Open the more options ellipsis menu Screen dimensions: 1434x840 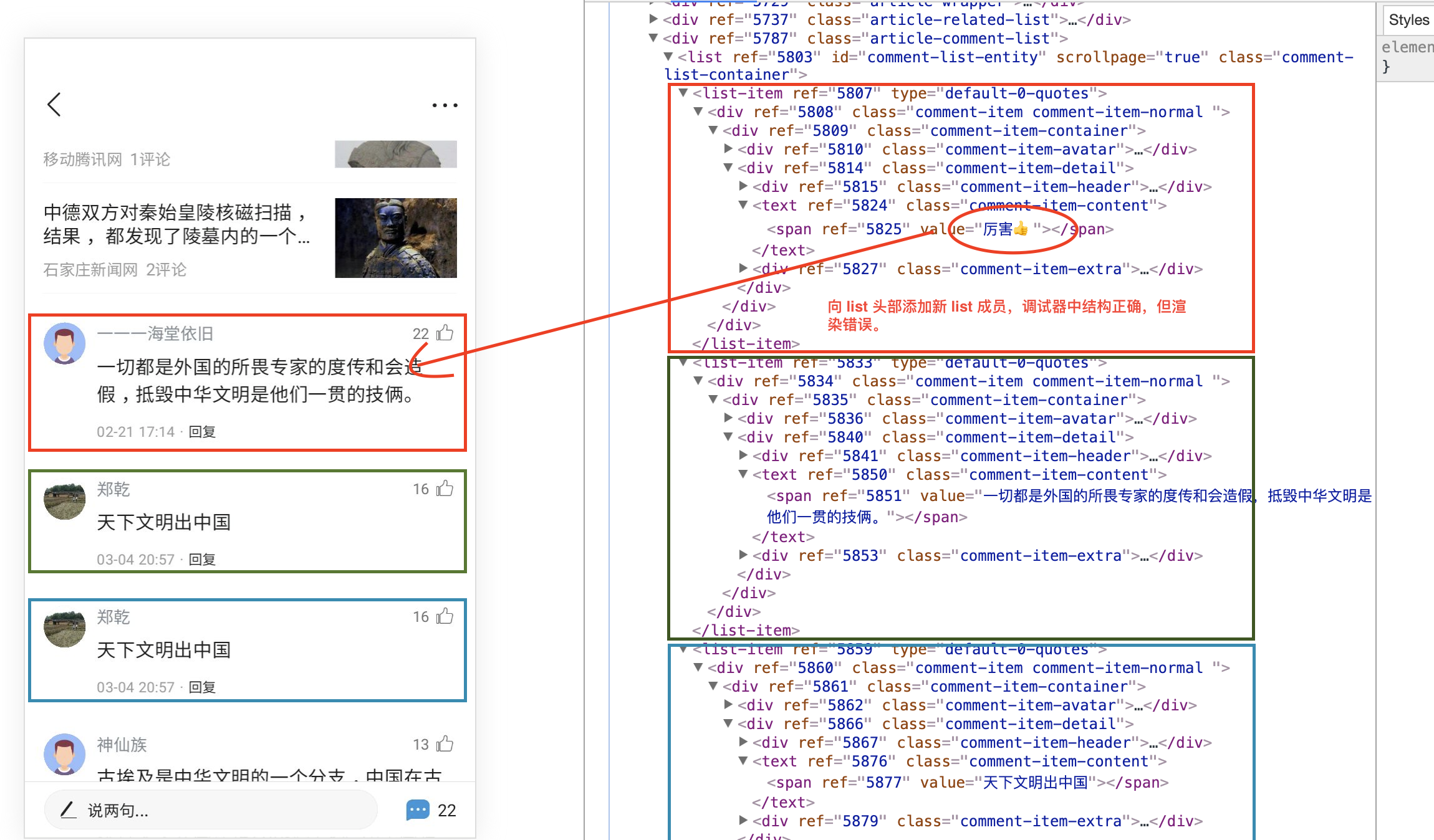pos(445,105)
